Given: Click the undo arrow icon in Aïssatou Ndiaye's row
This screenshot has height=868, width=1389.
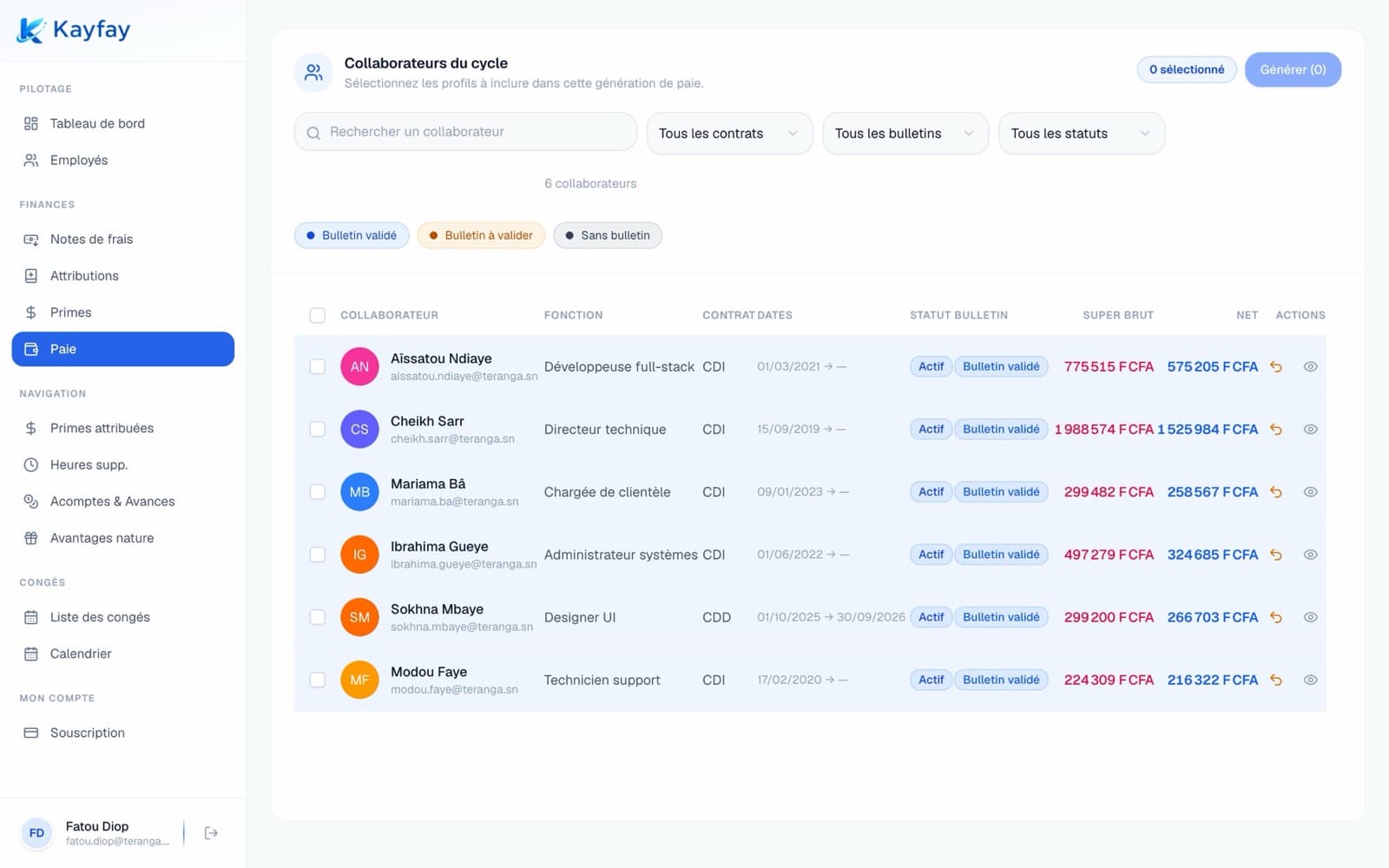Looking at the screenshot, I should coord(1276,366).
